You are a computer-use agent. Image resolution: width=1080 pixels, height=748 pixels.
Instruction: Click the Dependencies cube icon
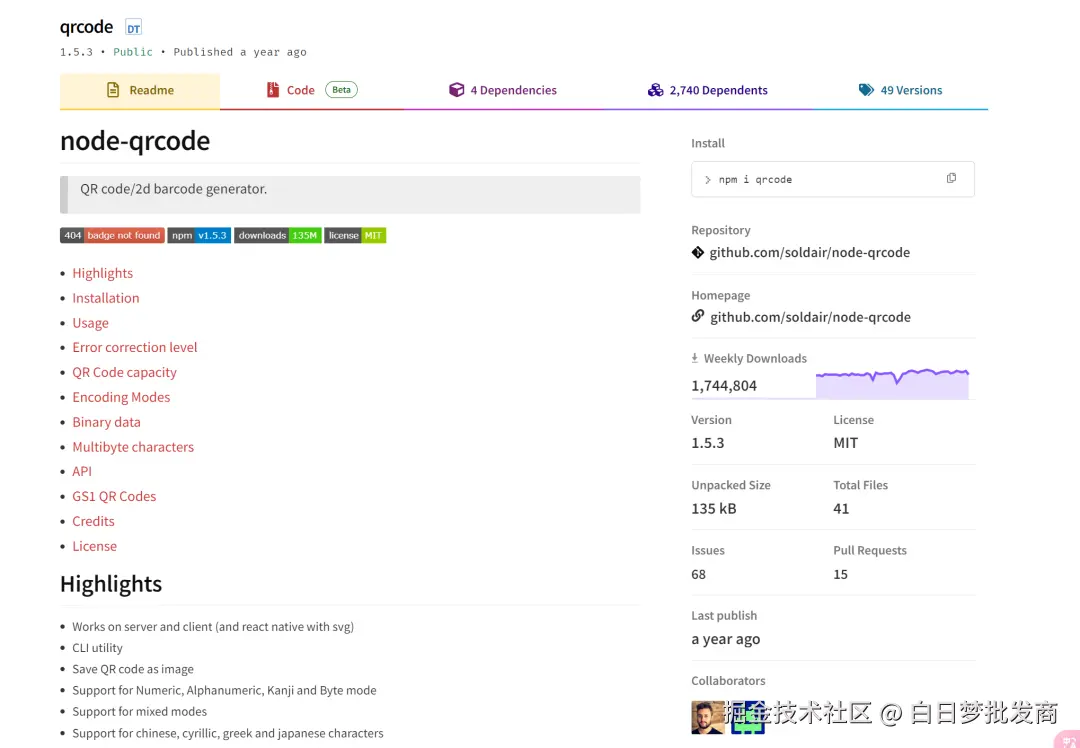point(456,90)
